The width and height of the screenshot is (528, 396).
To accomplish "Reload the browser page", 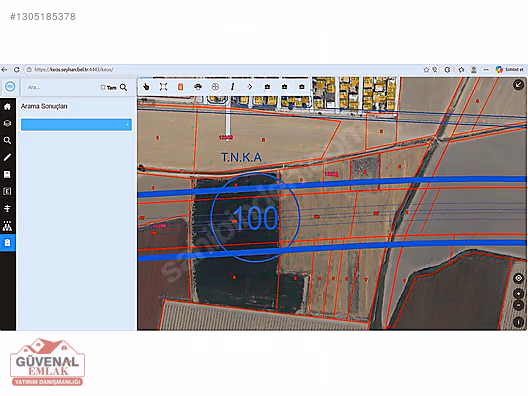I will pyautogui.click(x=16, y=70).
